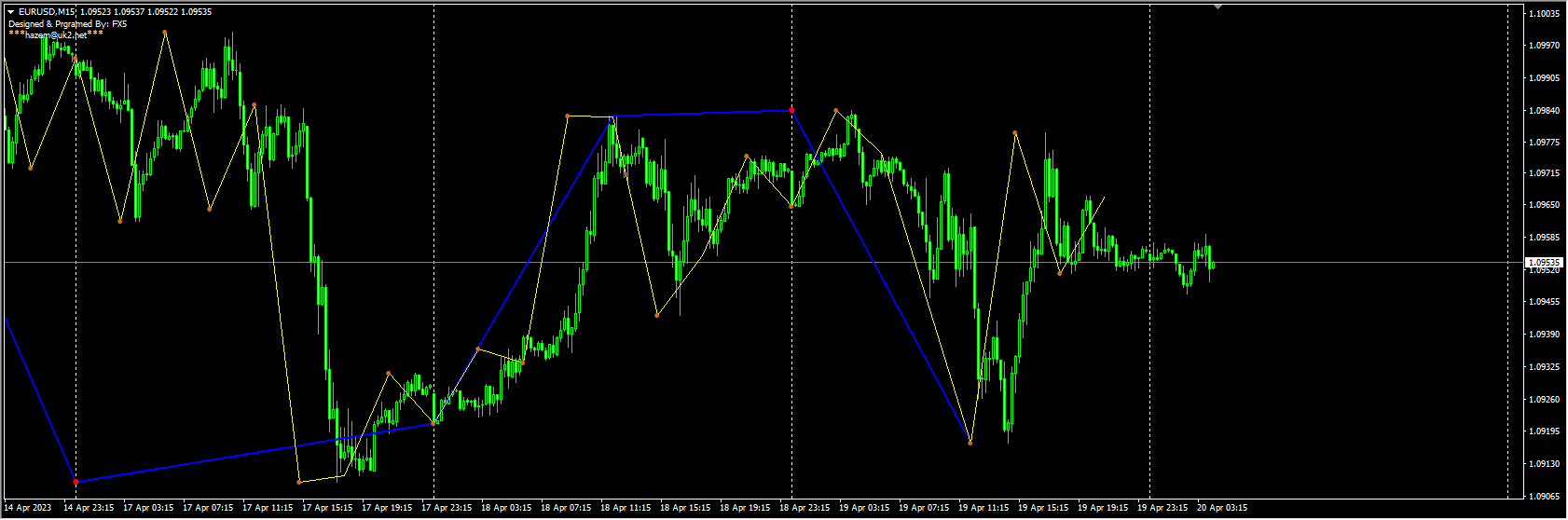Click the '17 Apr 19:15' time axis label
Image resolution: width=1568 pixels, height=520 pixels.
pyautogui.click(x=387, y=509)
